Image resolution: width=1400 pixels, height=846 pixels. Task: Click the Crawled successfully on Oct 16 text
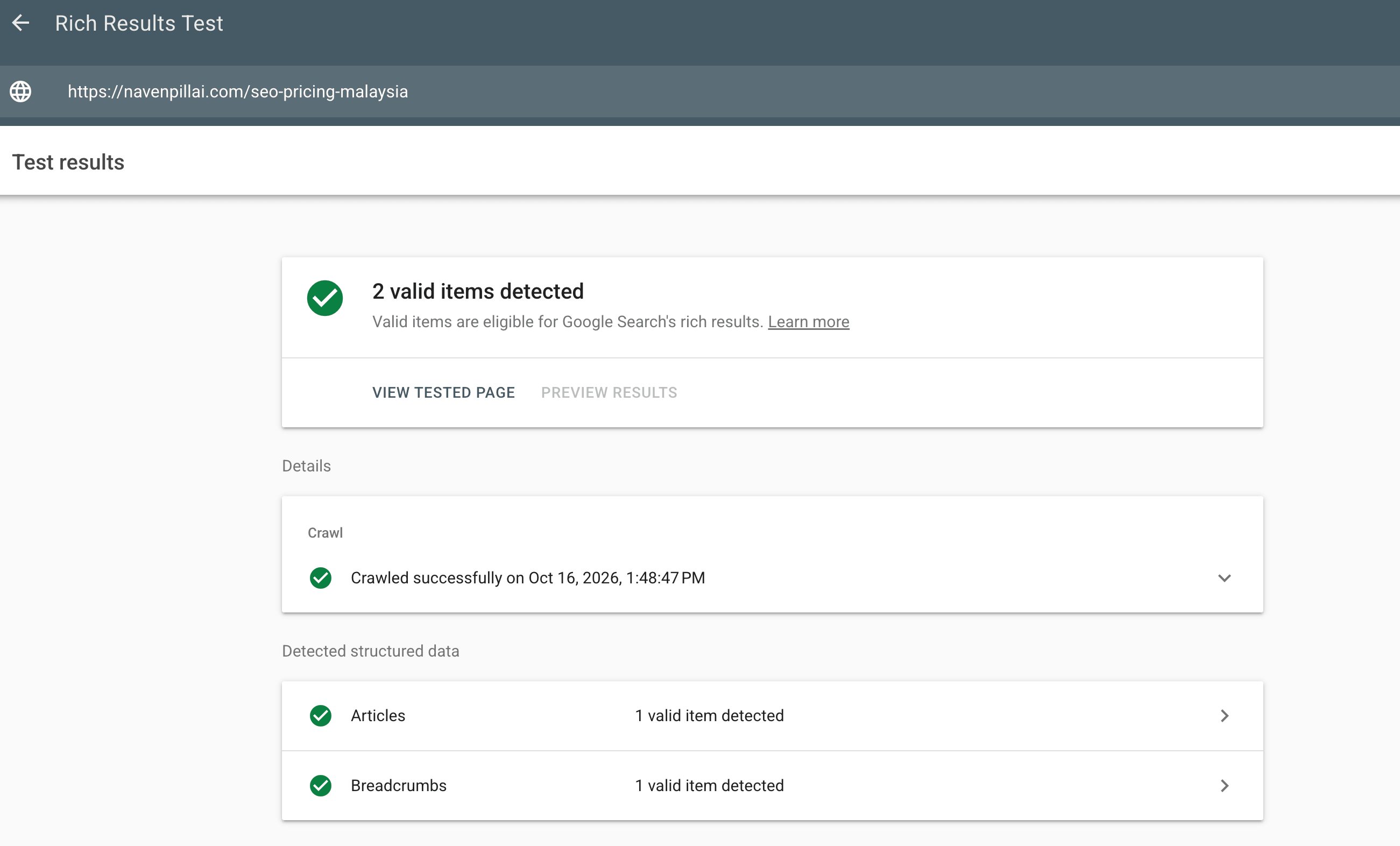528,578
